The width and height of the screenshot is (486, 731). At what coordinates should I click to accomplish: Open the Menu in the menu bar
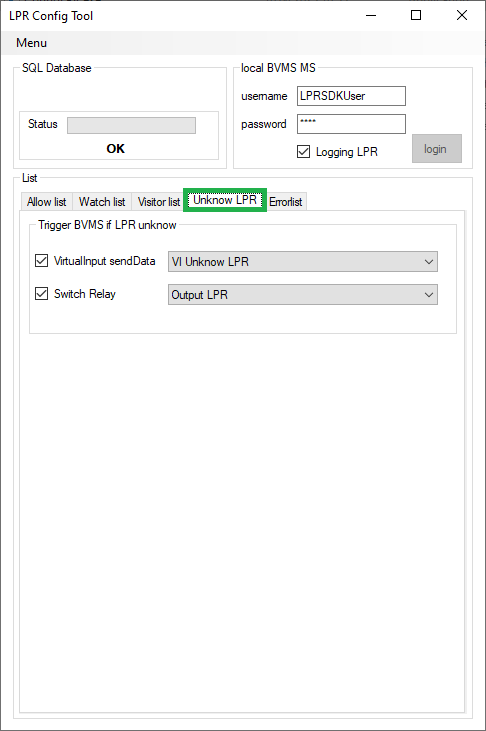coord(31,43)
